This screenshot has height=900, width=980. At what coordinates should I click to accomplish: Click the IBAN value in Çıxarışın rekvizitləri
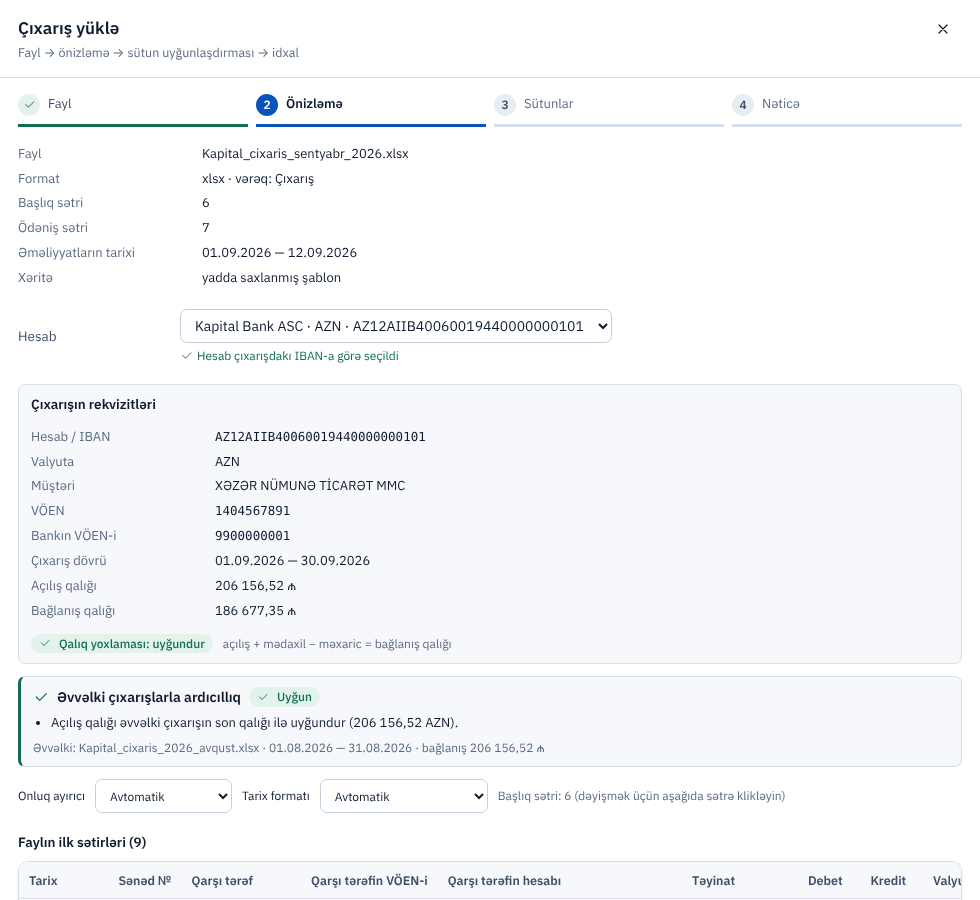click(x=320, y=437)
